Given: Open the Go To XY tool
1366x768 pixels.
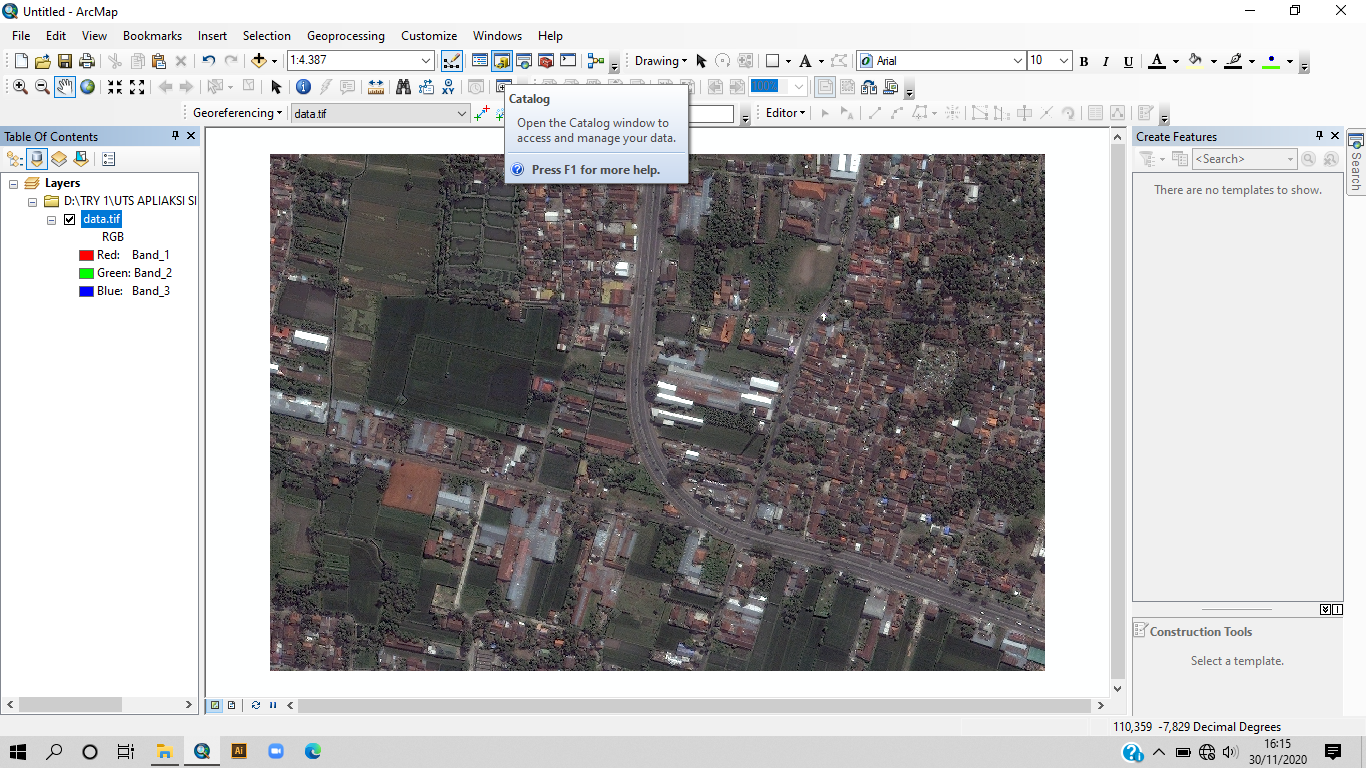Looking at the screenshot, I should click(x=448, y=87).
